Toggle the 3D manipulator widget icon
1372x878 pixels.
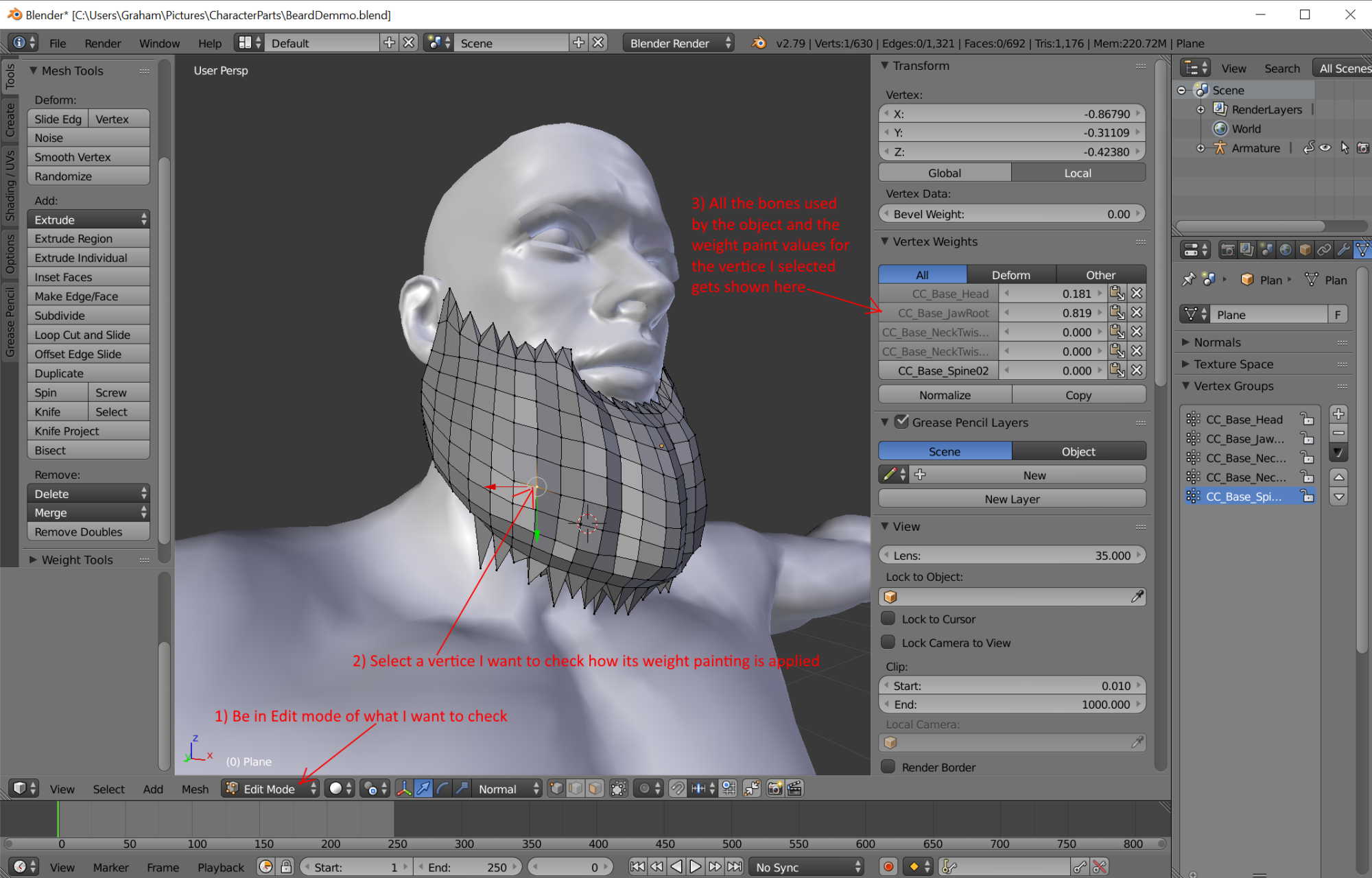pyautogui.click(x=404, y=789)
